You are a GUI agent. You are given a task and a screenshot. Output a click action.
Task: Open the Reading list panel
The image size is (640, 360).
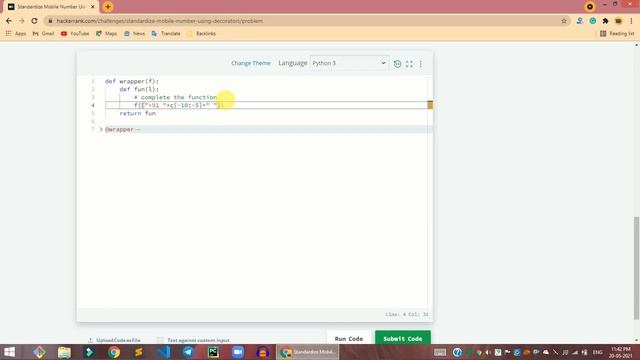tap(617, 33)
